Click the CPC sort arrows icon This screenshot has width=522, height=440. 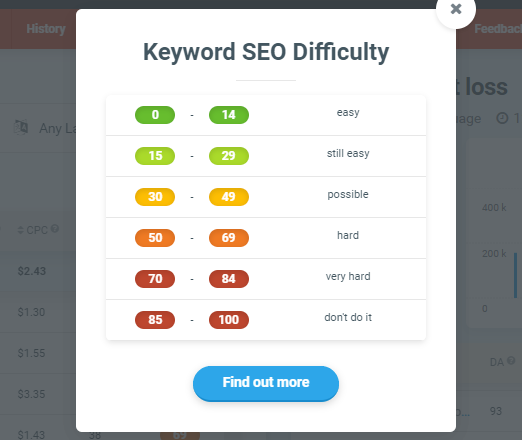[x=21, y=230]
